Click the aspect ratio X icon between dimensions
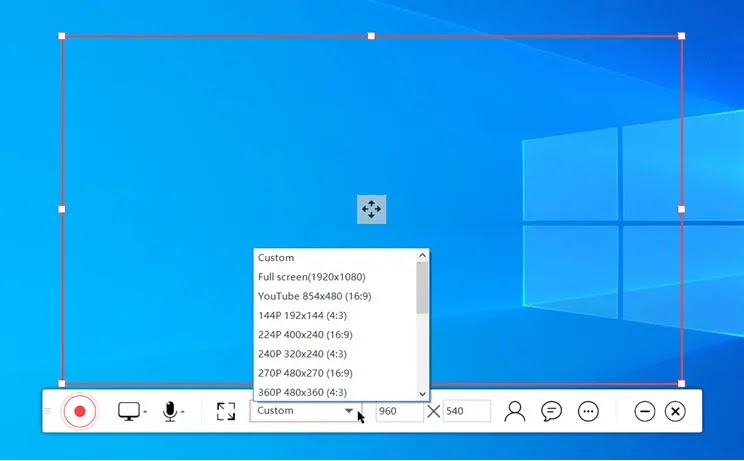This screenshot has height=461, width=744. click(x=433, y=411)
